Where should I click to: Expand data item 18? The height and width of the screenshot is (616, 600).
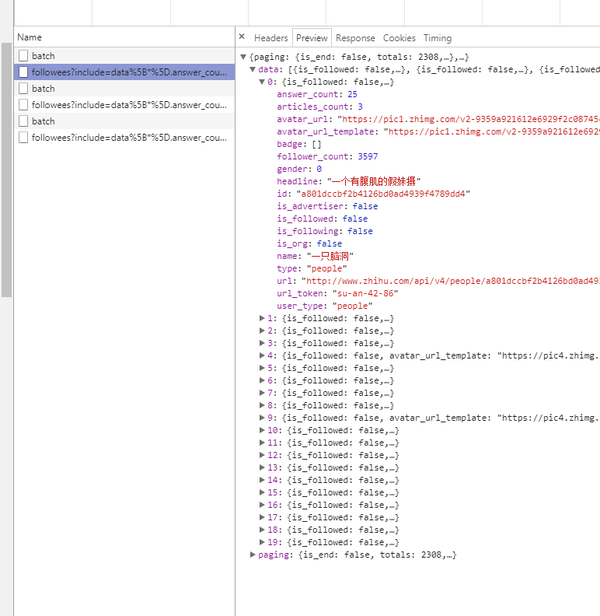(262, 530)
